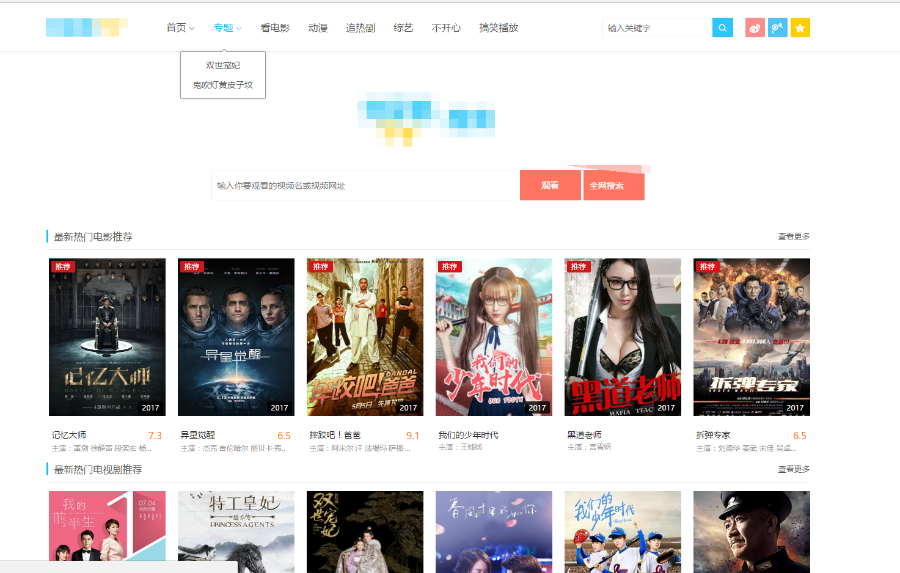Click the blue user login icon
Screen dimensions: 900x573
pyautogui.click(x=777, y=28)
